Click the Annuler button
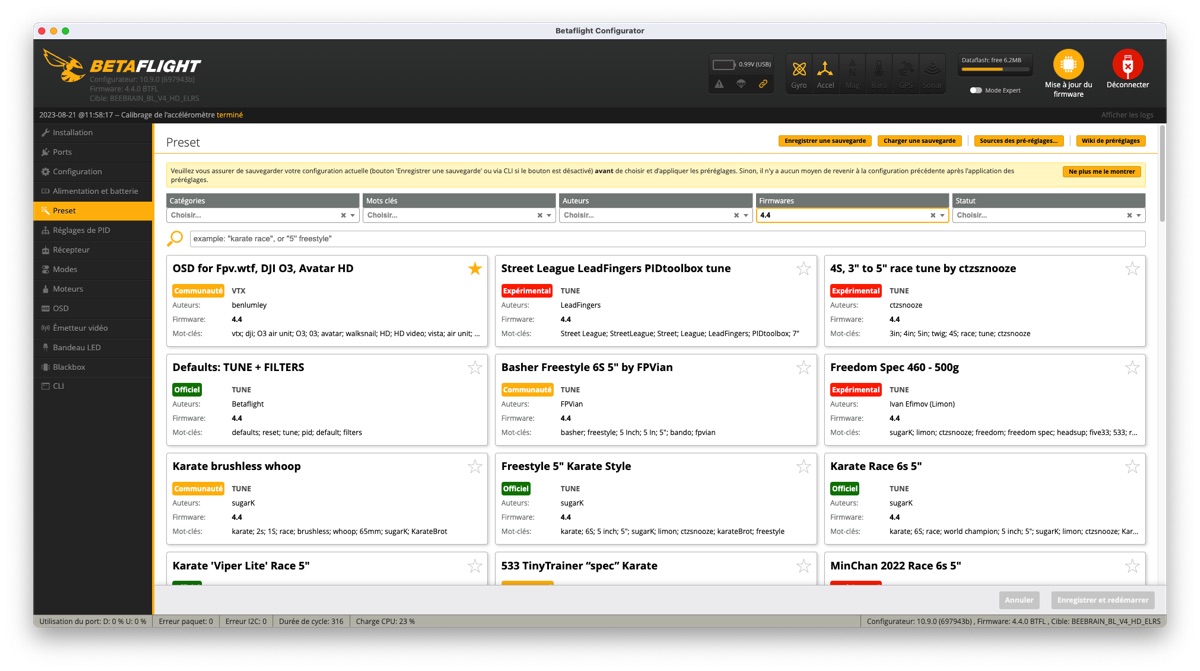 coord(1019,600)
